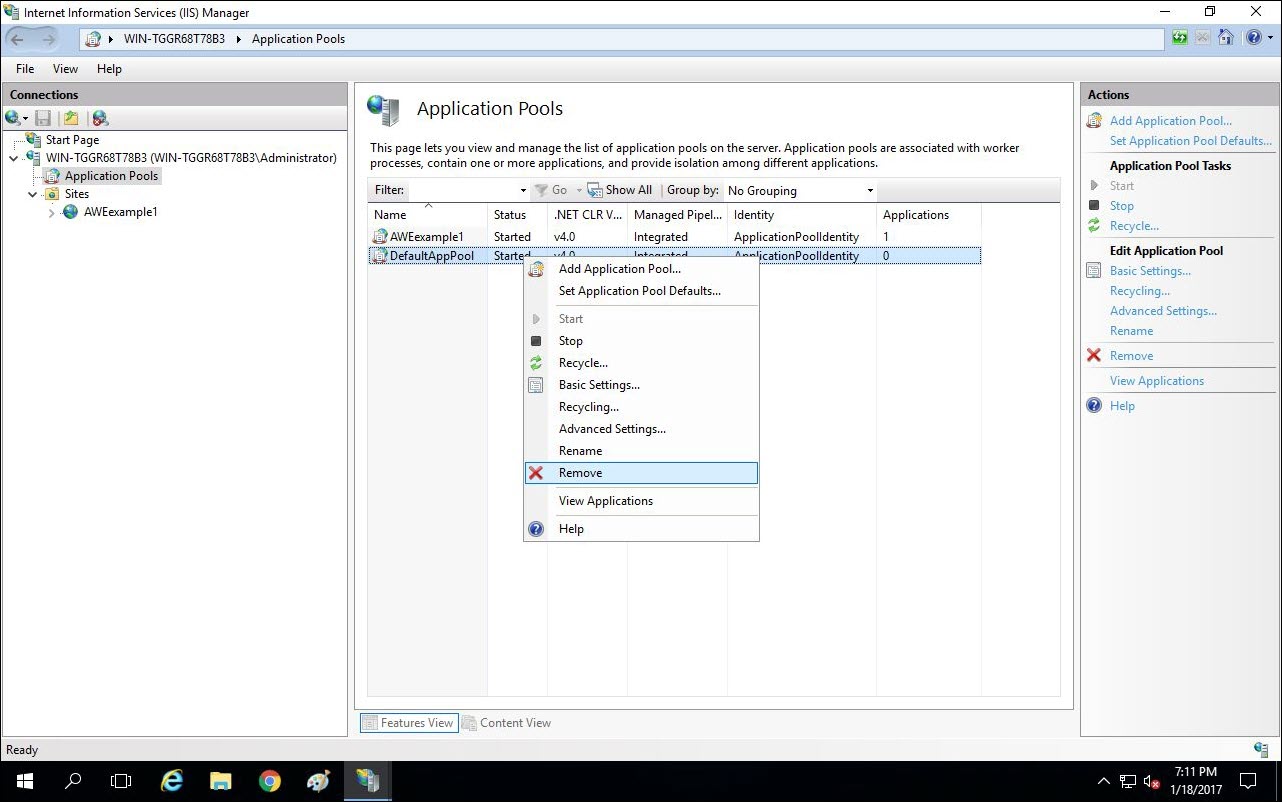Click the Forward navigation arrow button
The width and height of the screenshot is (1282, 802).
tap(47, 39)
